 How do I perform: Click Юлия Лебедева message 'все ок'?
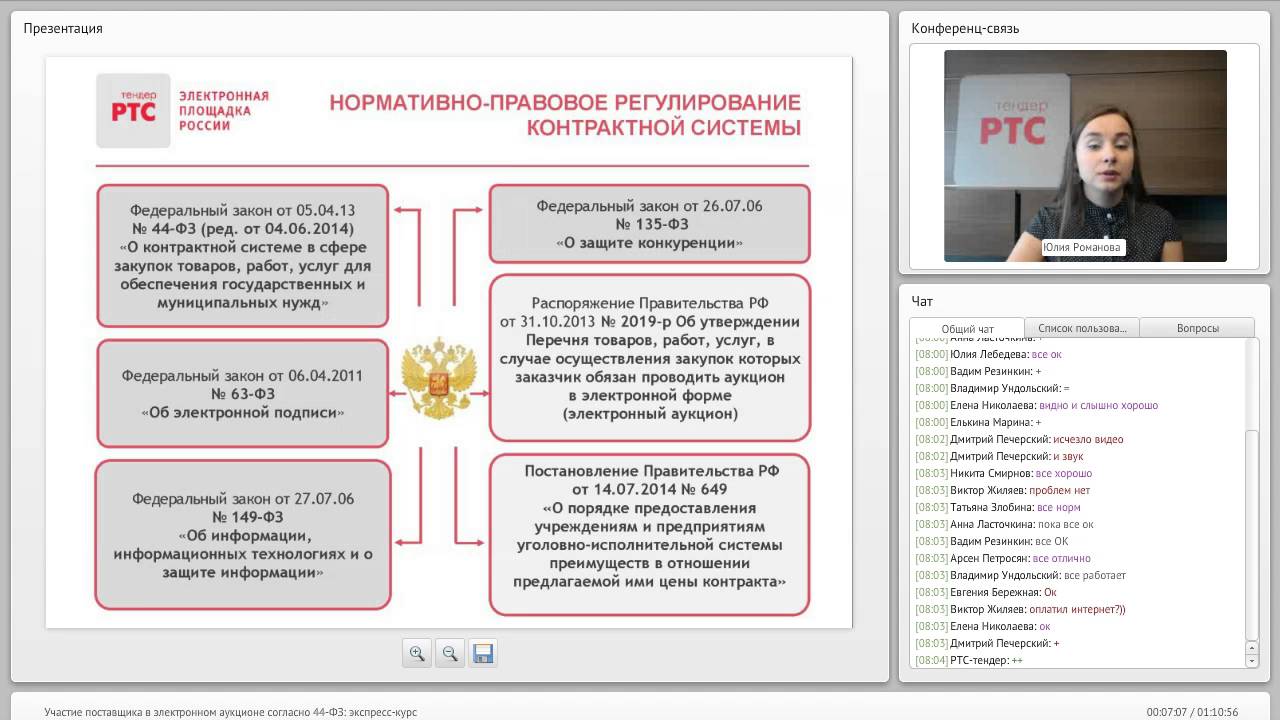1047,354
